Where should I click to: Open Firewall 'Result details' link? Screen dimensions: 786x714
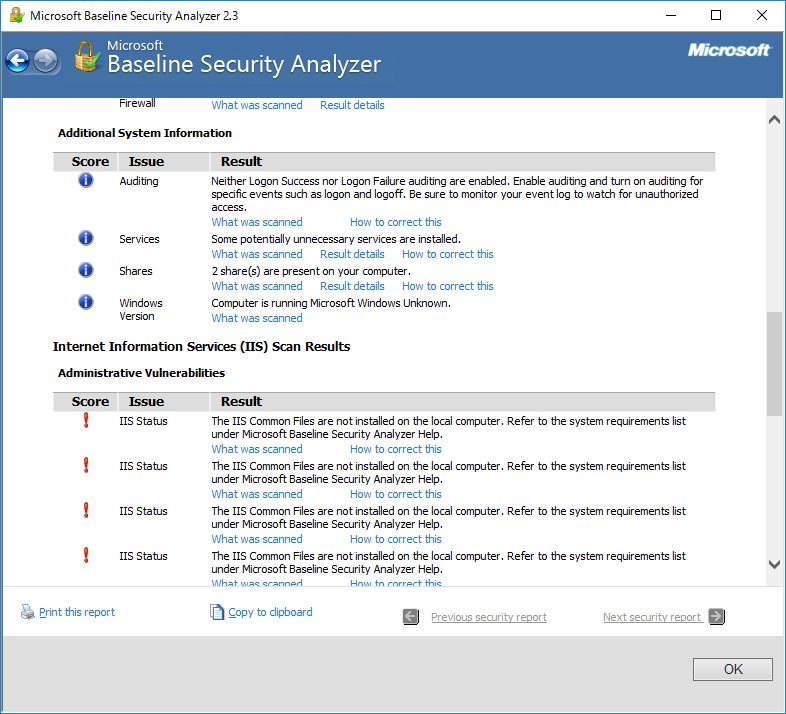click(x=352, y=105)
